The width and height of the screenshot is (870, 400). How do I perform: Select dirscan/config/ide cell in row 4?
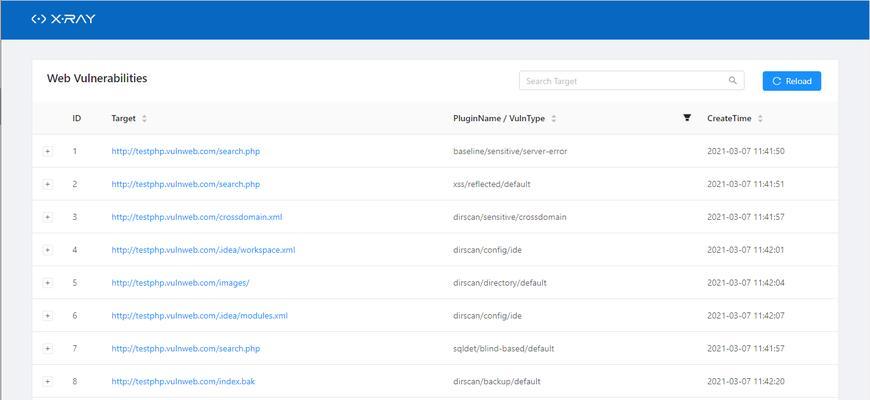[x=487, y=250]
